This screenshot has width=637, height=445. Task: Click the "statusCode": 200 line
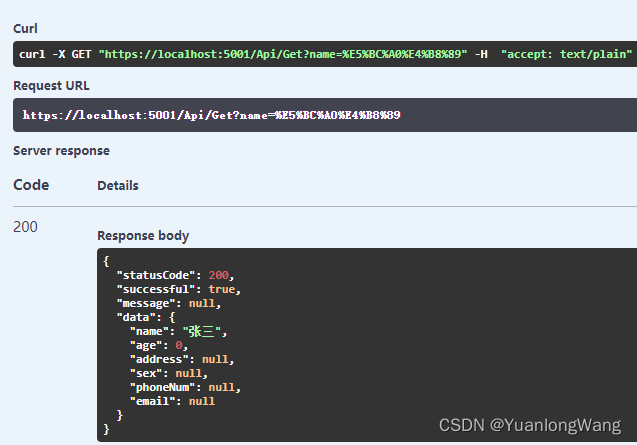pos(176,275)
